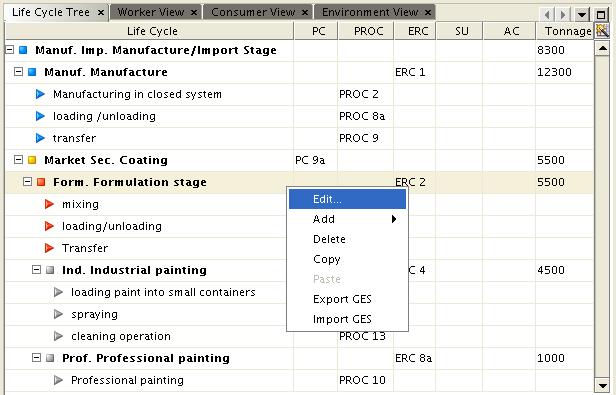Open the tab list dropdown arrow

tap(582, 15)
